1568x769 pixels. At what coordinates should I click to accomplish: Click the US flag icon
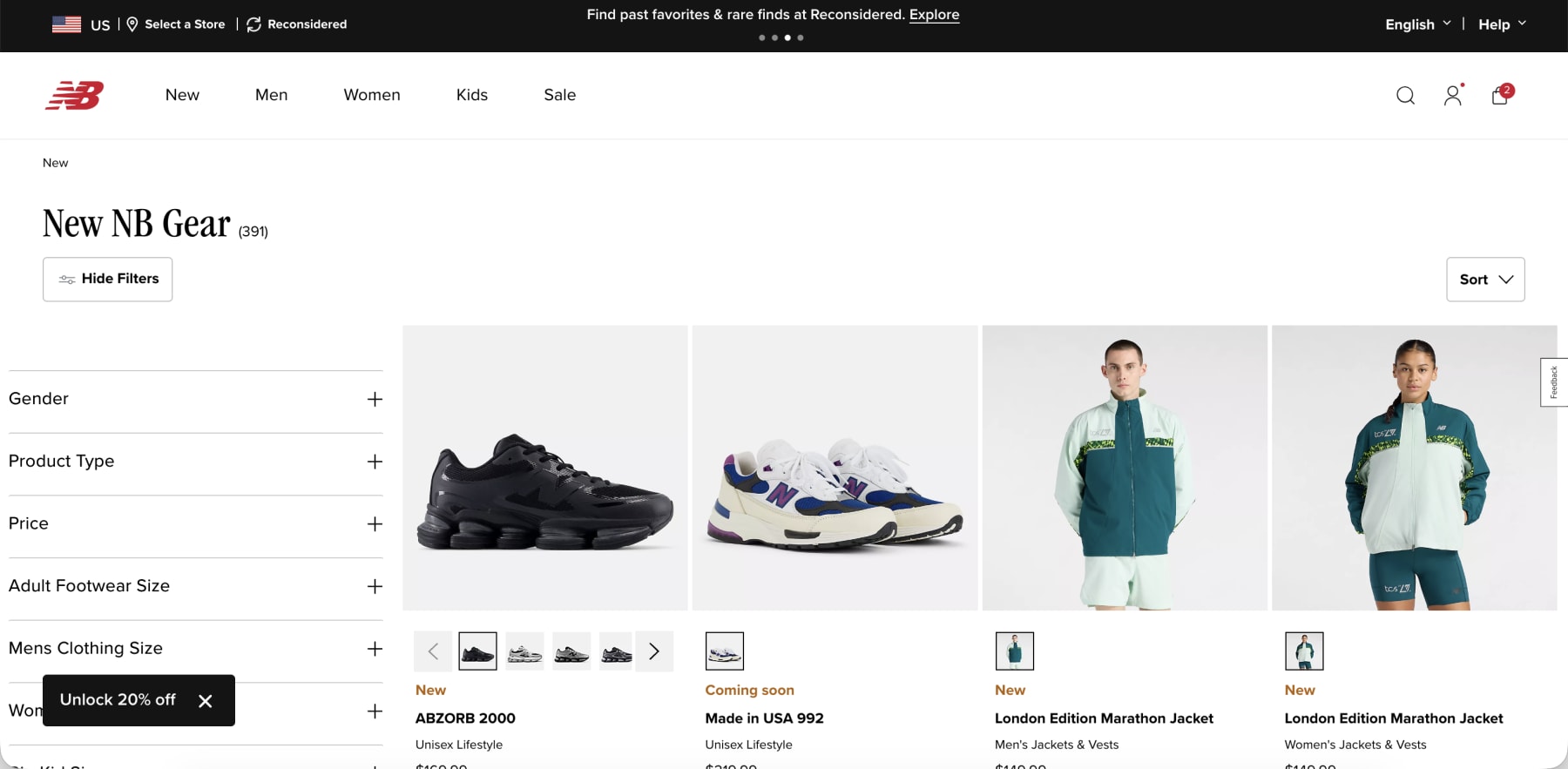[x=66, y=24]
